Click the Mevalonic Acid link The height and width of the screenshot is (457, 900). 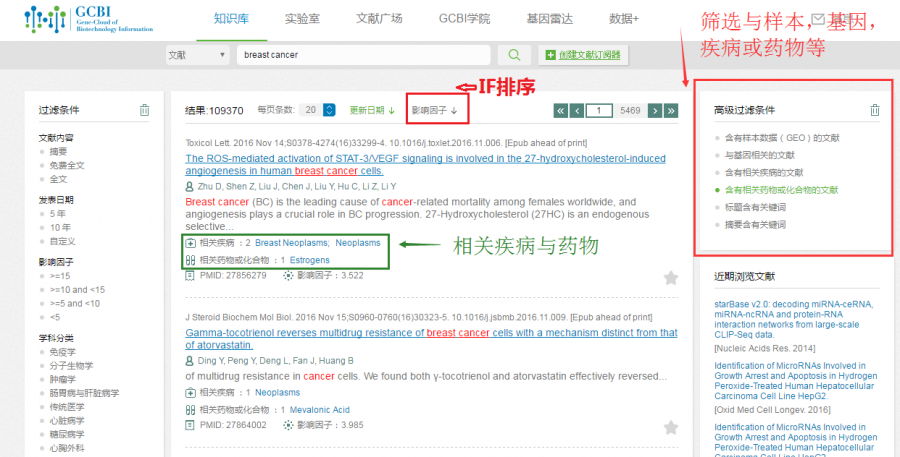point(320,410)
